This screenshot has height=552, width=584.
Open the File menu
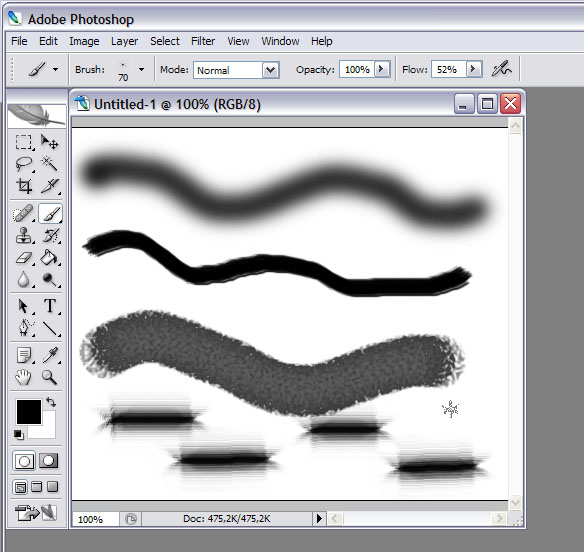coord(19,41)
